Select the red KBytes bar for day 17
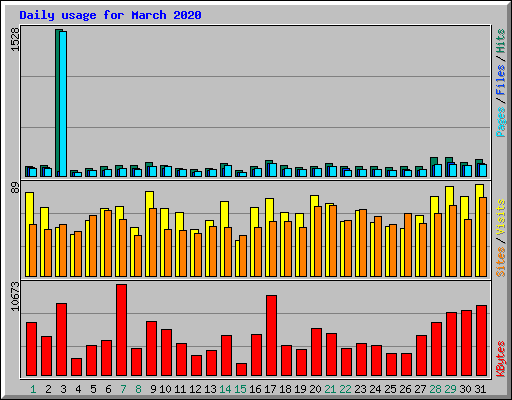The height and width of the screenshot is (400, 512). (271, 335)
